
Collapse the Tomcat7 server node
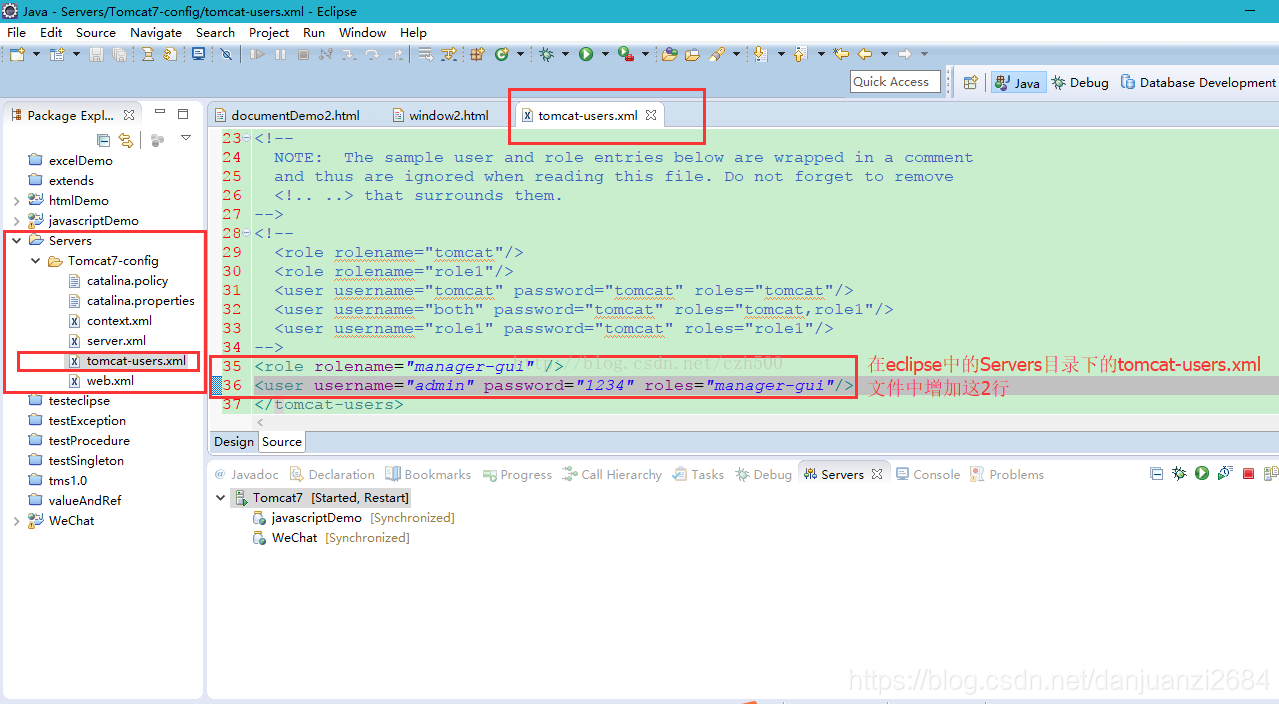coord(221,497)
